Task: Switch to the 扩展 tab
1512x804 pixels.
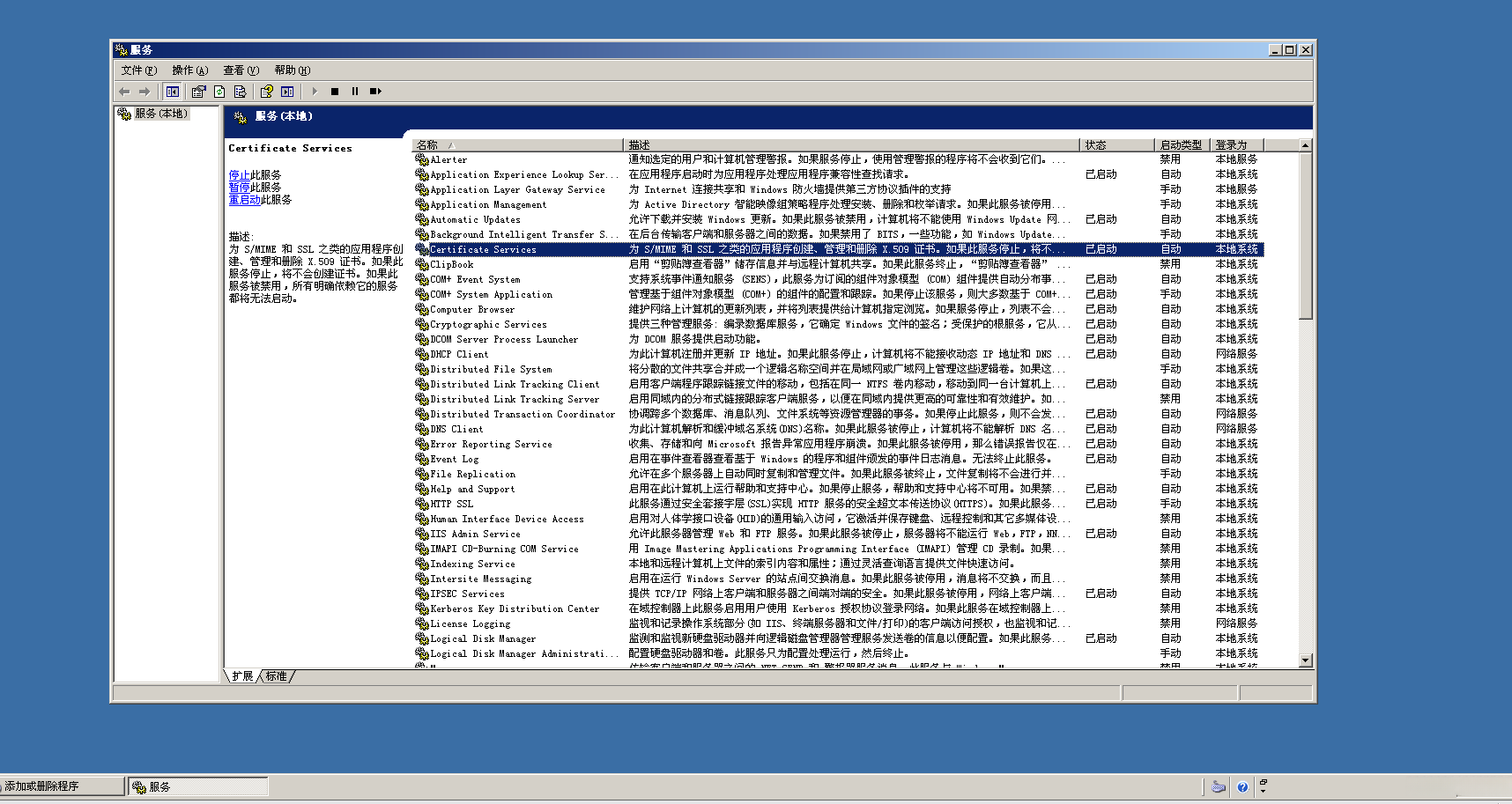Action: (242, 676)
